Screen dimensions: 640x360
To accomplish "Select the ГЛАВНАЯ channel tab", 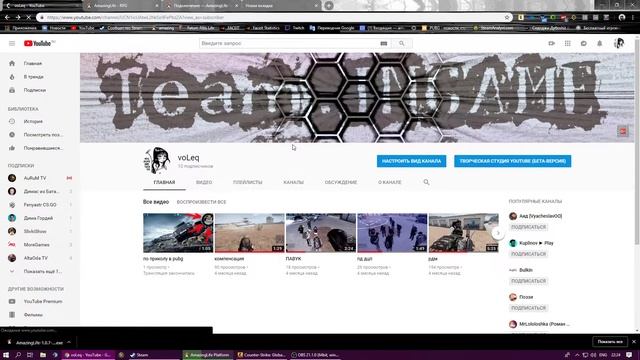I will coord(164,182).
